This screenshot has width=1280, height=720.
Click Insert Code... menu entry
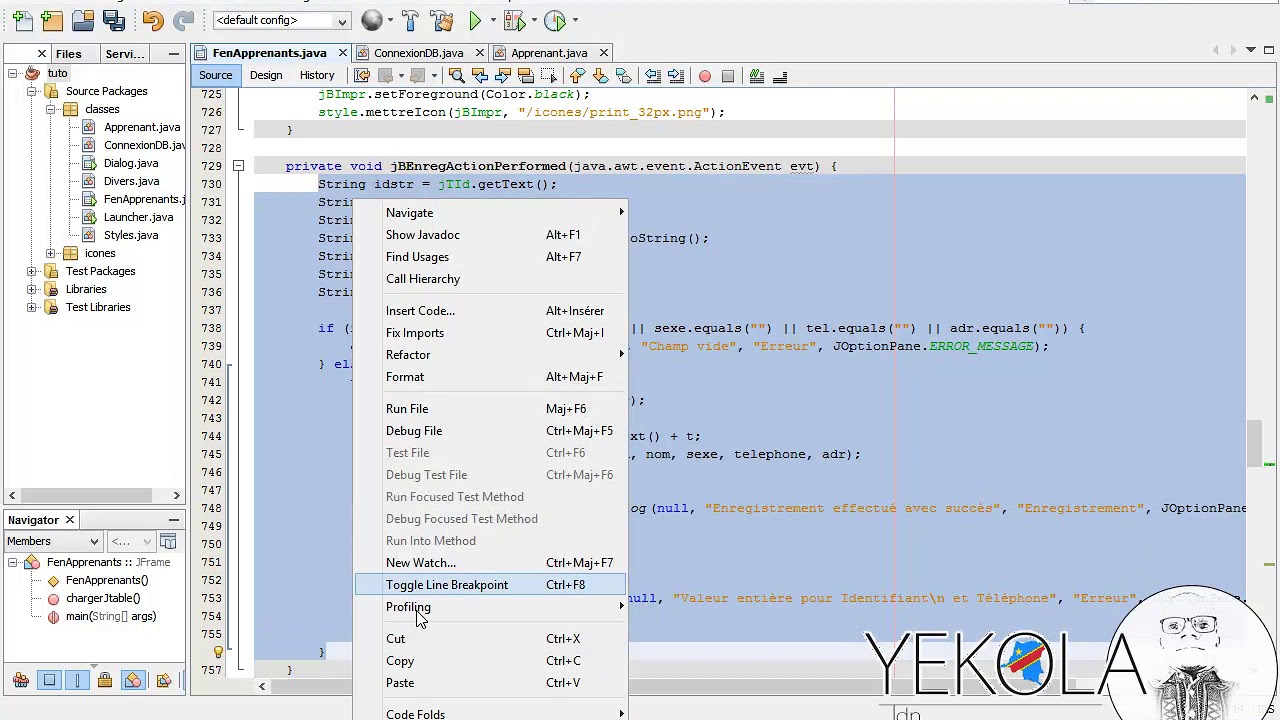(490, 311)
